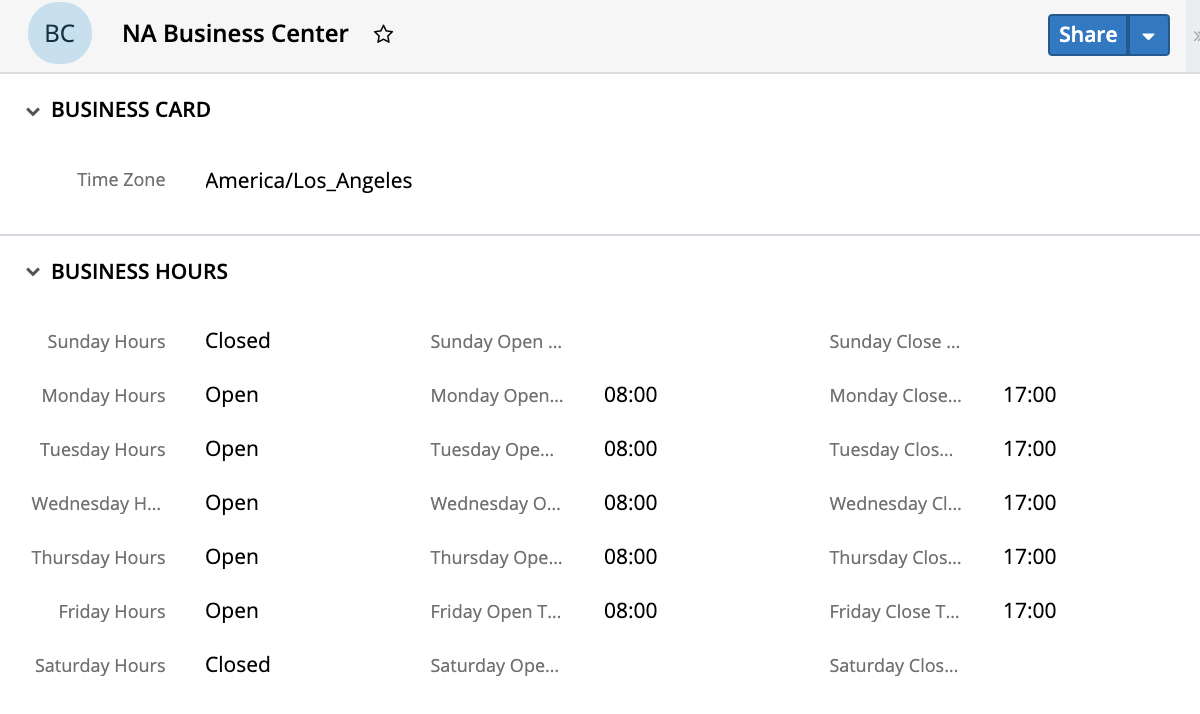Collapse the Business Card section
Viewport: 1200px width, 714px height.
point(33,111)
